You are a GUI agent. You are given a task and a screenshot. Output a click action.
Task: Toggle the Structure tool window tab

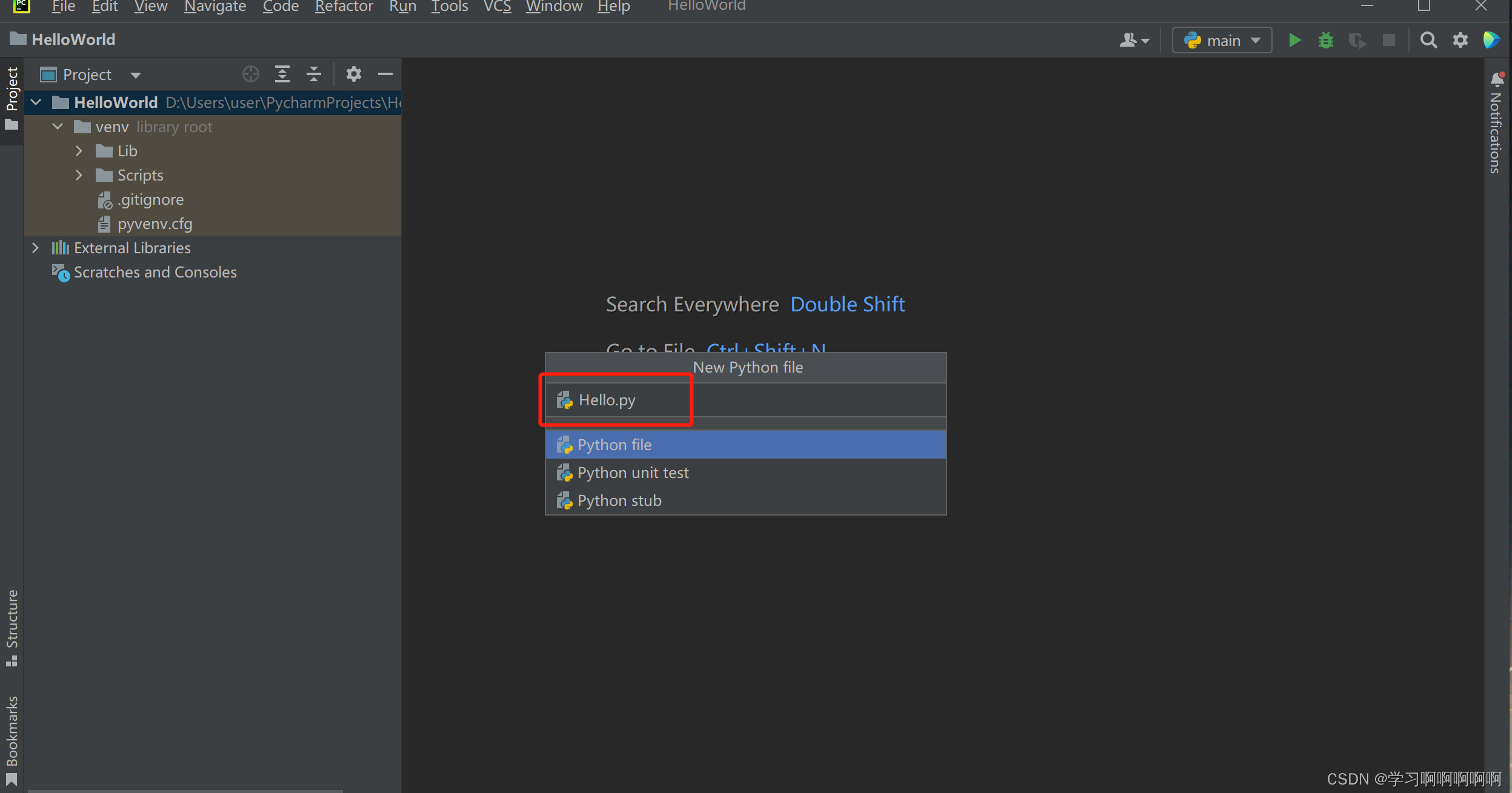[x=12, y=628]
